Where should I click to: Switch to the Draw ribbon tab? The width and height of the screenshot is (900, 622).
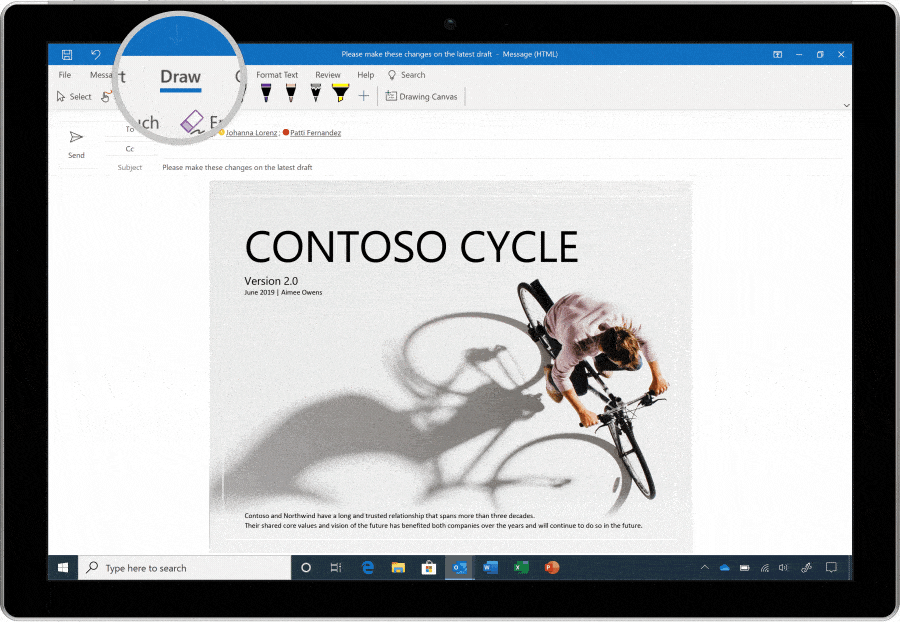click(180, 76)
